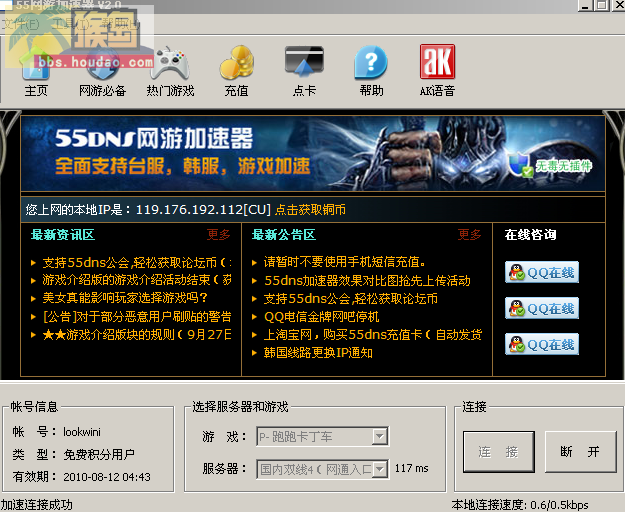Click the third QQ在线 contact button
The image size is (625, 512).
tap(542, 344)
